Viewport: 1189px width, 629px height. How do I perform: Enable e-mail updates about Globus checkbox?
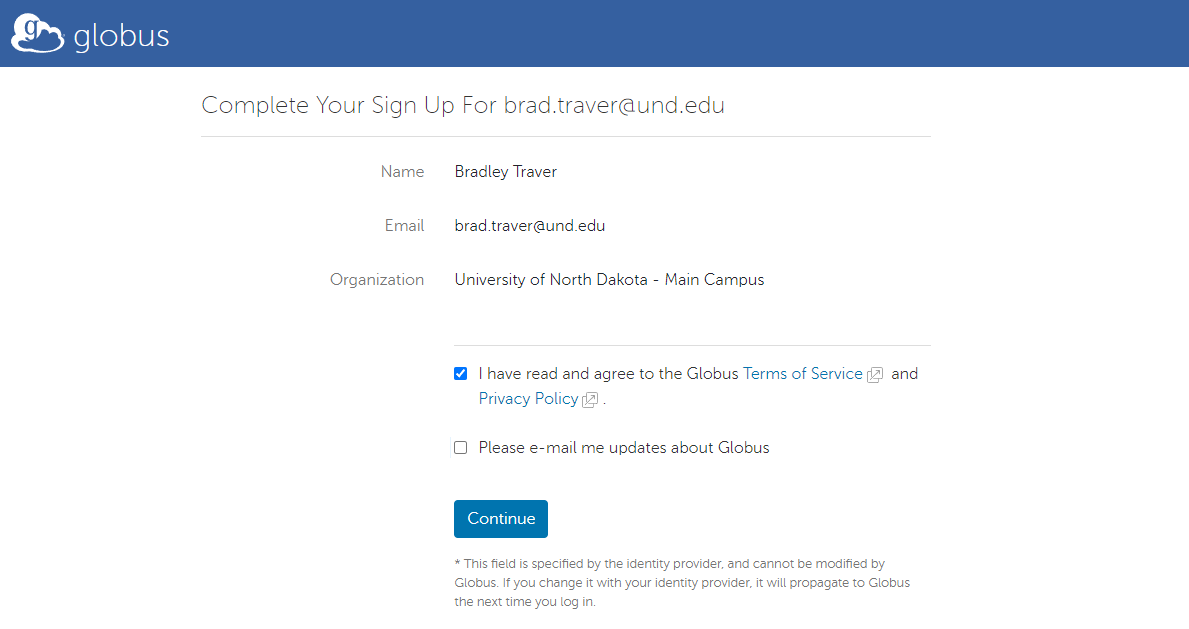coord(460,448)
